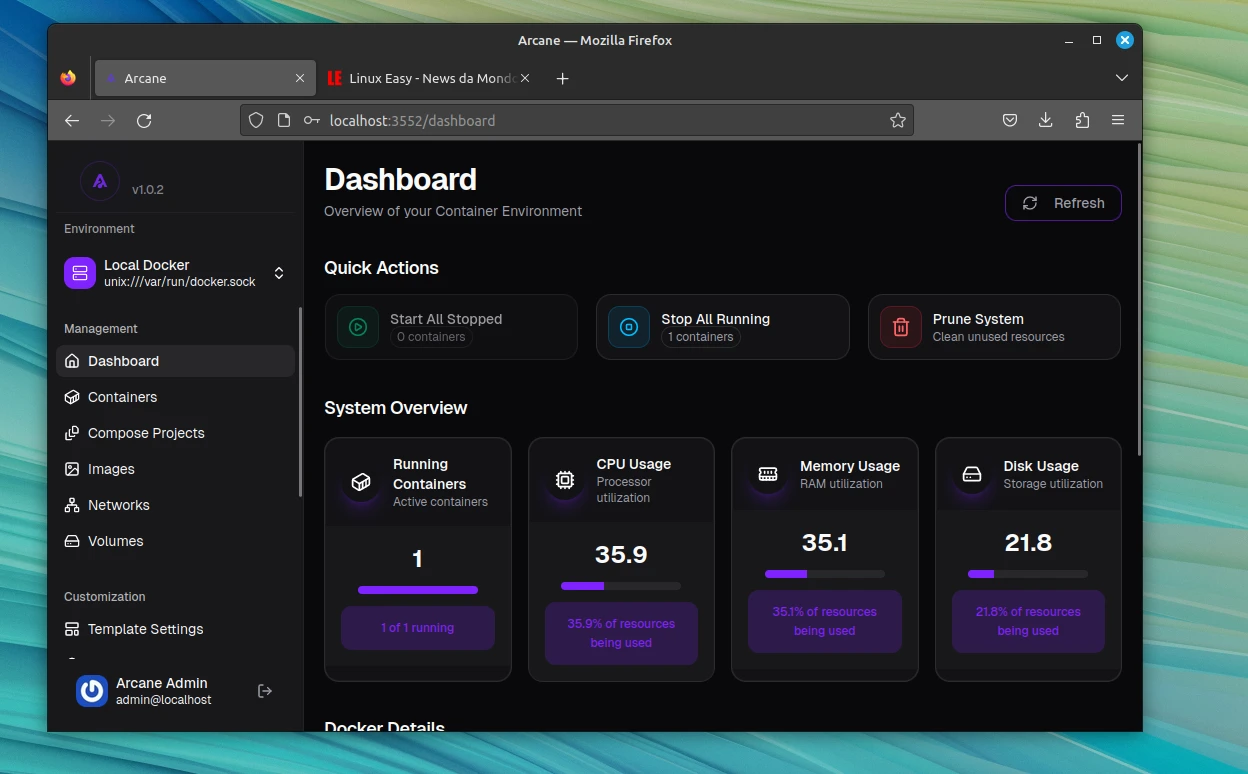Open the Firefox hamburger application menu
Viewport: 1248px width, 774px height.
[x=1118, y=121]
